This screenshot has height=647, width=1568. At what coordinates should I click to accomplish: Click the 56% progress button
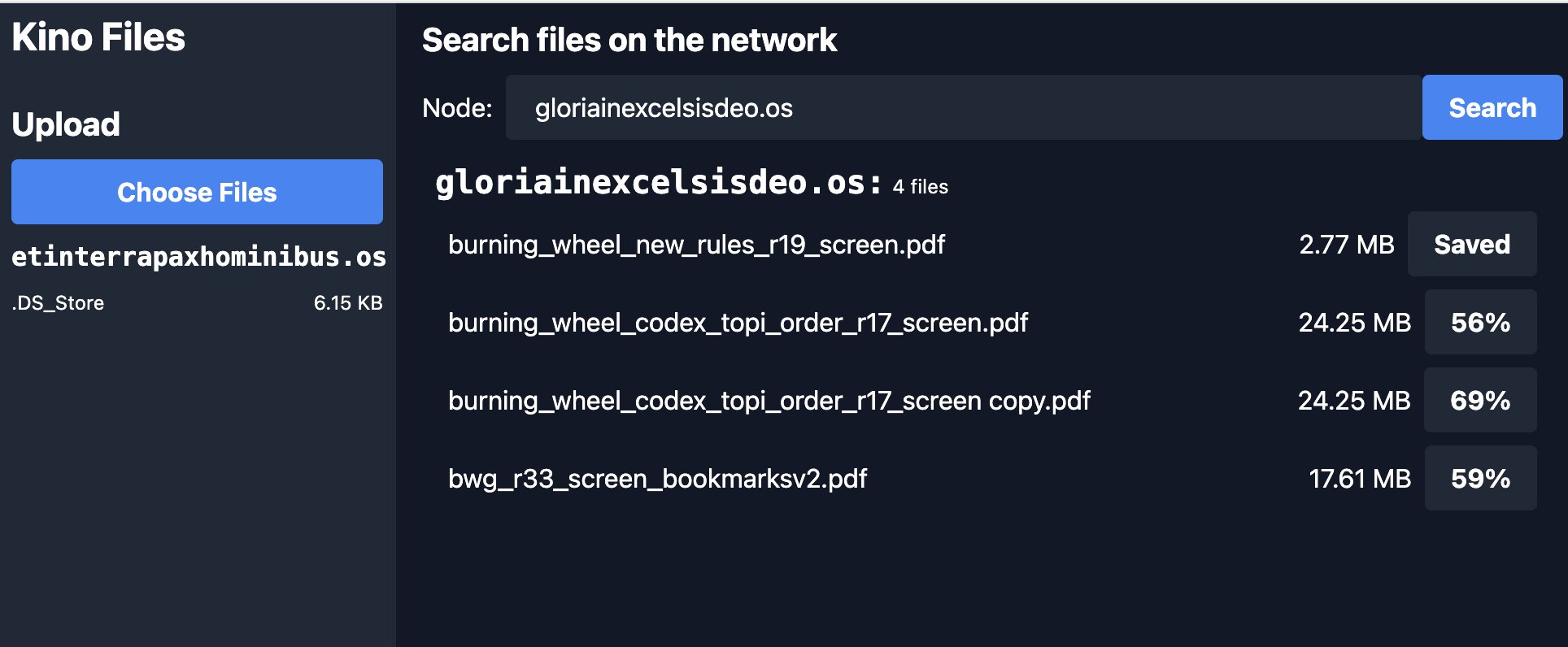[x=1480, y=322]
